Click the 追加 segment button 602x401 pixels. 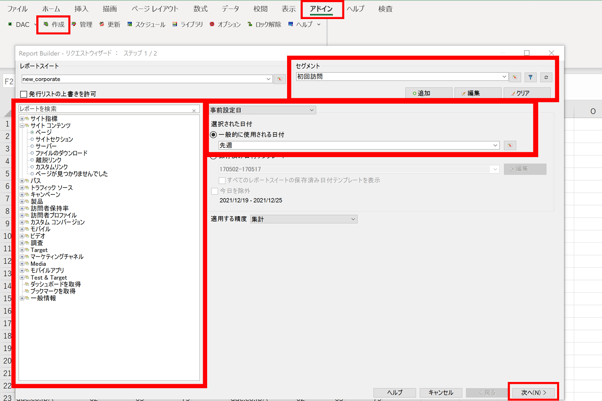click(429, 93)
